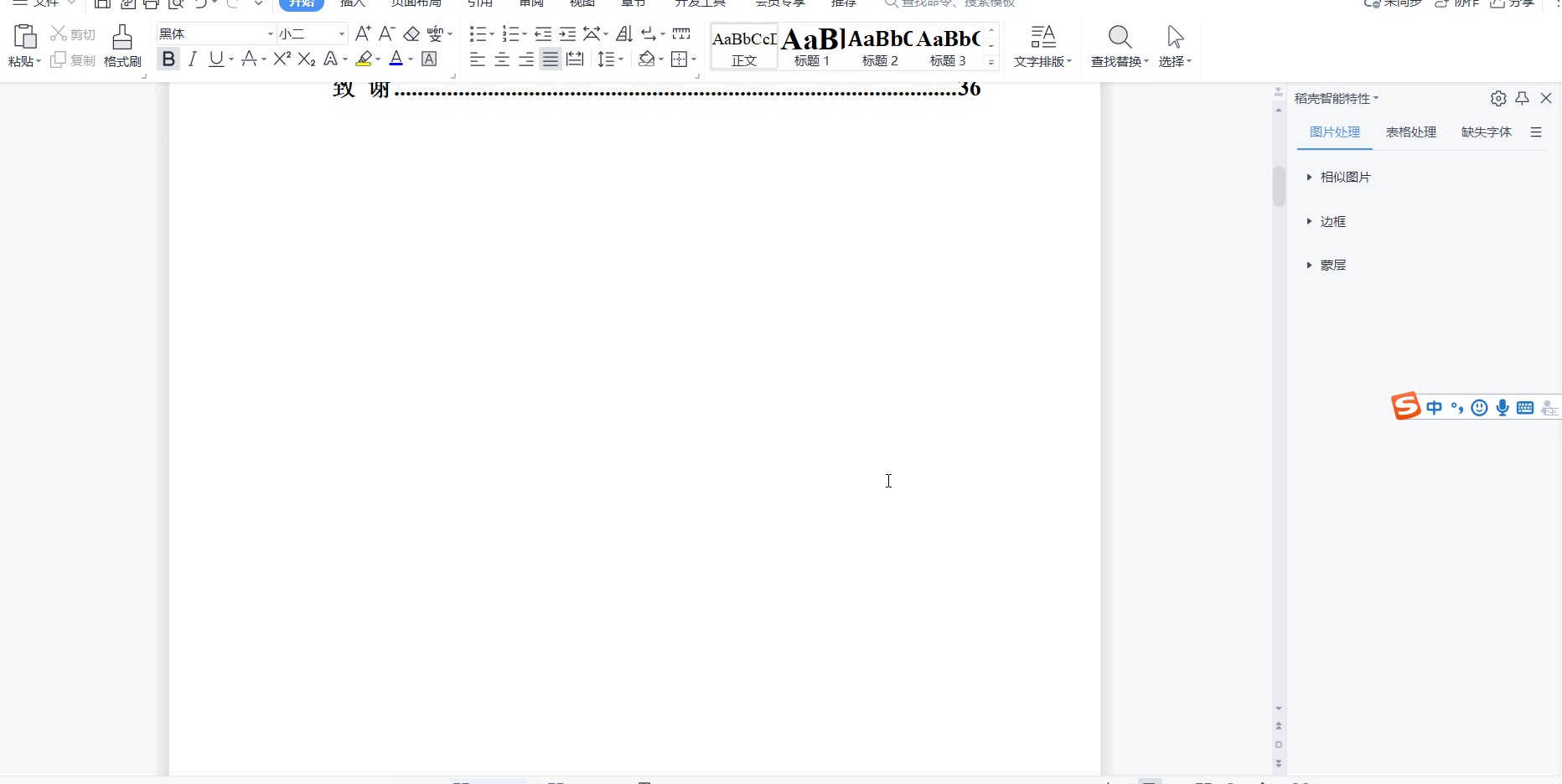The width and height of the screenshot is (1562, 784).
Task: Open side panel settings gear
Action: pyautogui.click(x=1498, y=98)
